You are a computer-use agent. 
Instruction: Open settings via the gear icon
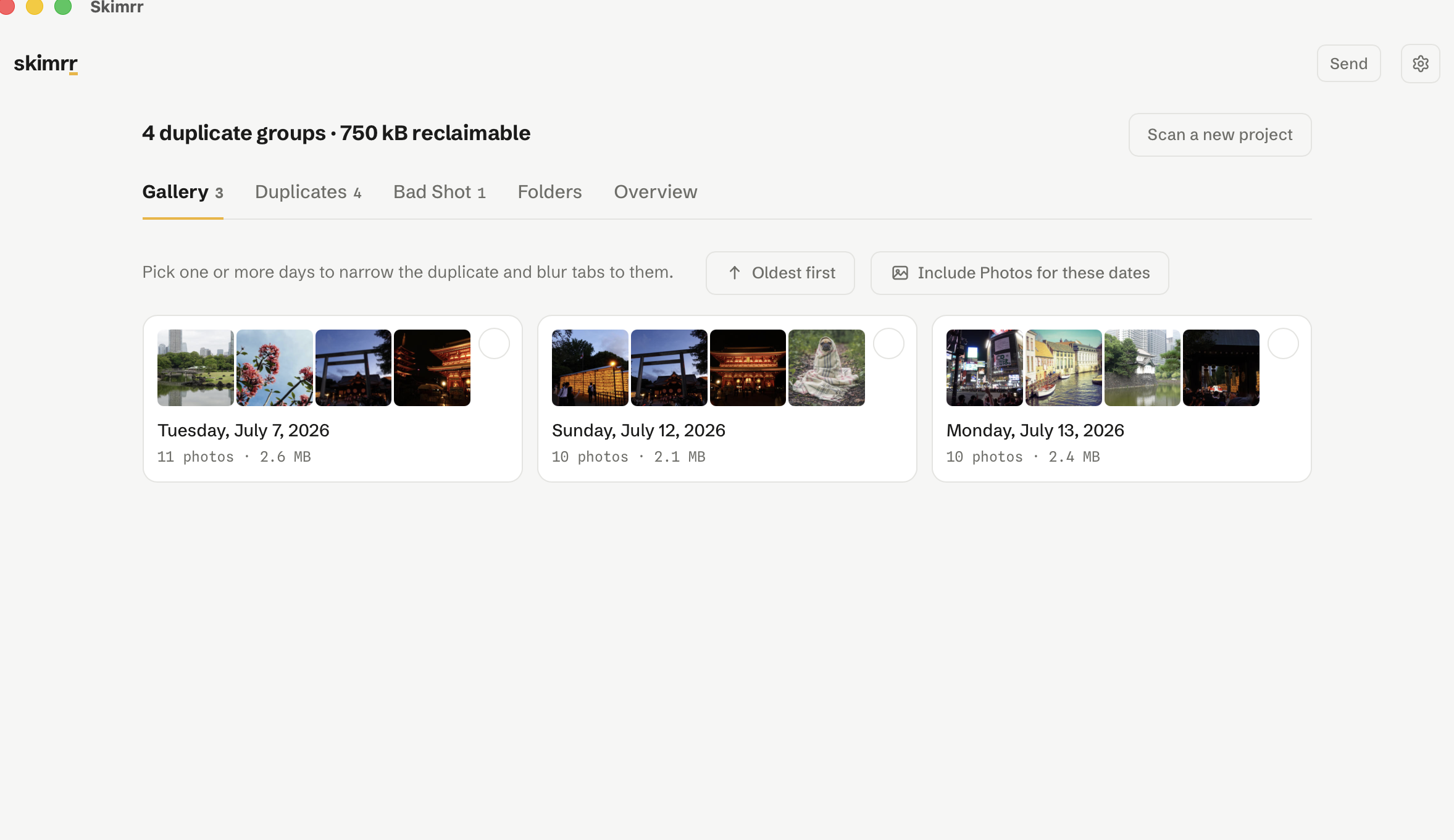coord(1420,64)
